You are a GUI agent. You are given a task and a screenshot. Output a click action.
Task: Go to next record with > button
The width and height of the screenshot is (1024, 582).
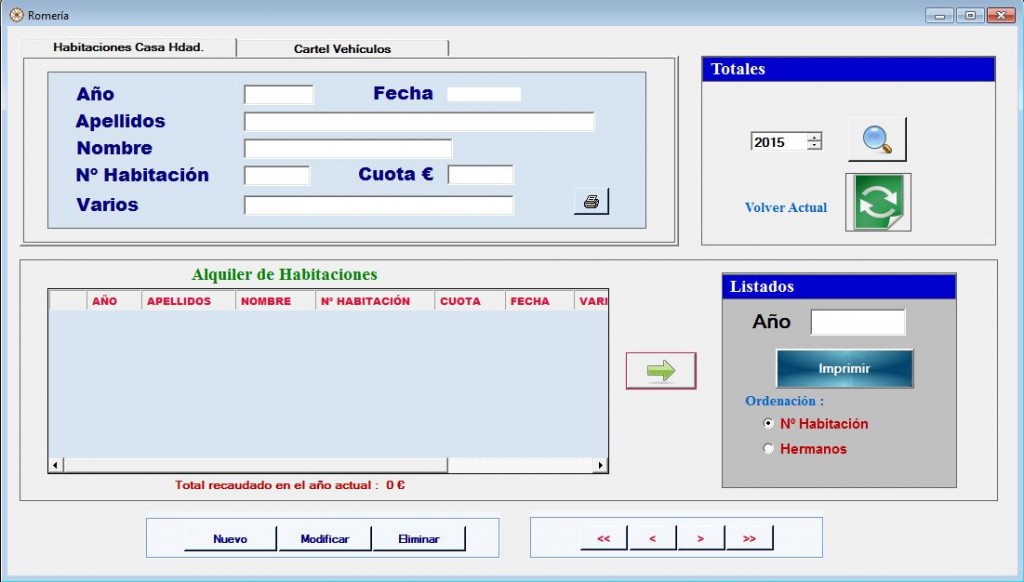click(x=700, y=538)
